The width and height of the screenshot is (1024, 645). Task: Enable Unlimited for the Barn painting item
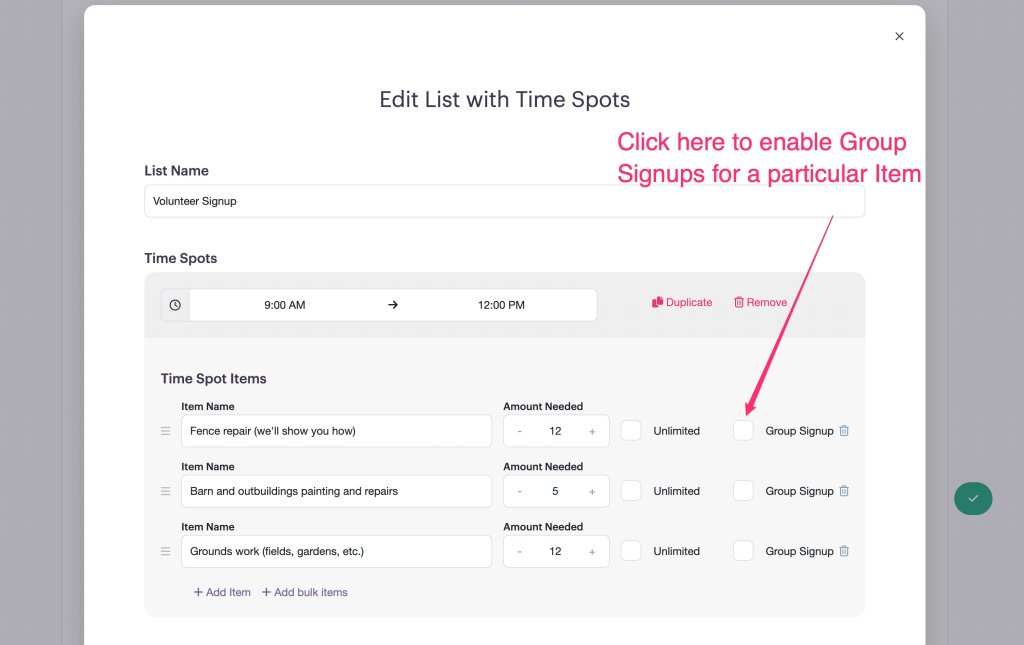point(631,490)
